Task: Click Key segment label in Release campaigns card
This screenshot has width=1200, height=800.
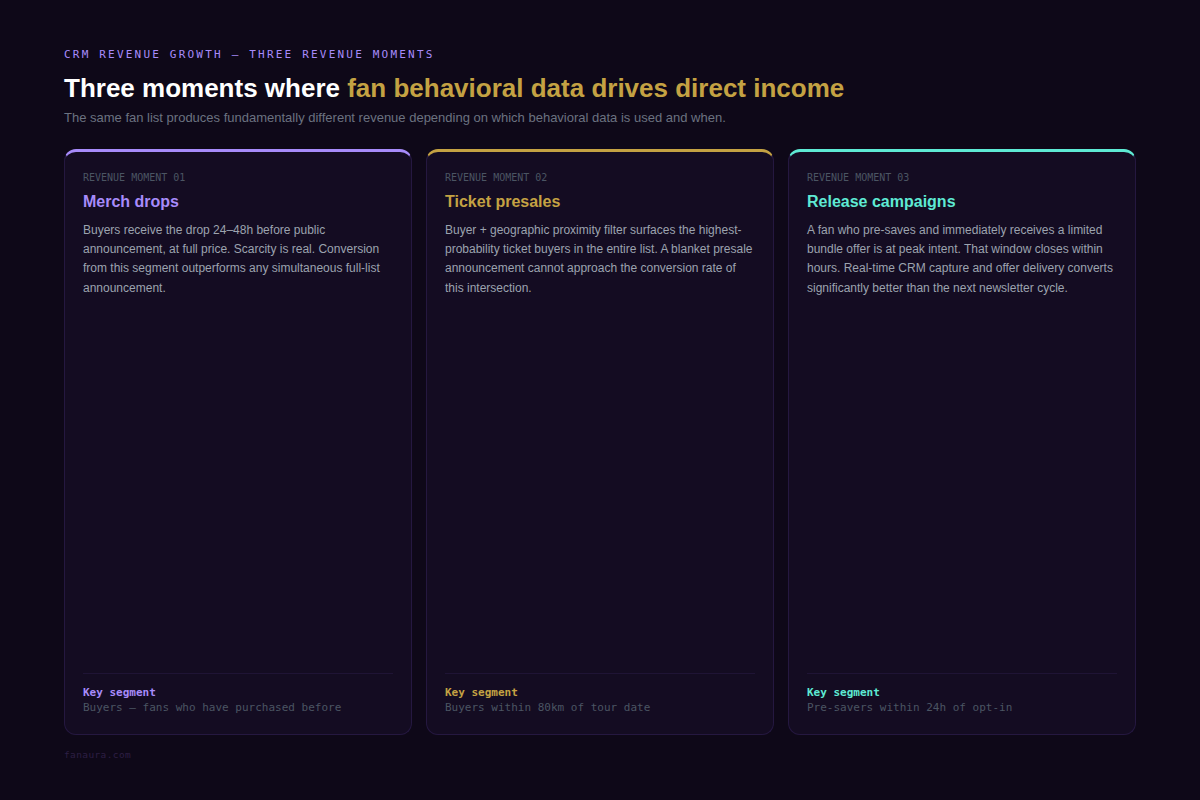Action: click(843, 692)
